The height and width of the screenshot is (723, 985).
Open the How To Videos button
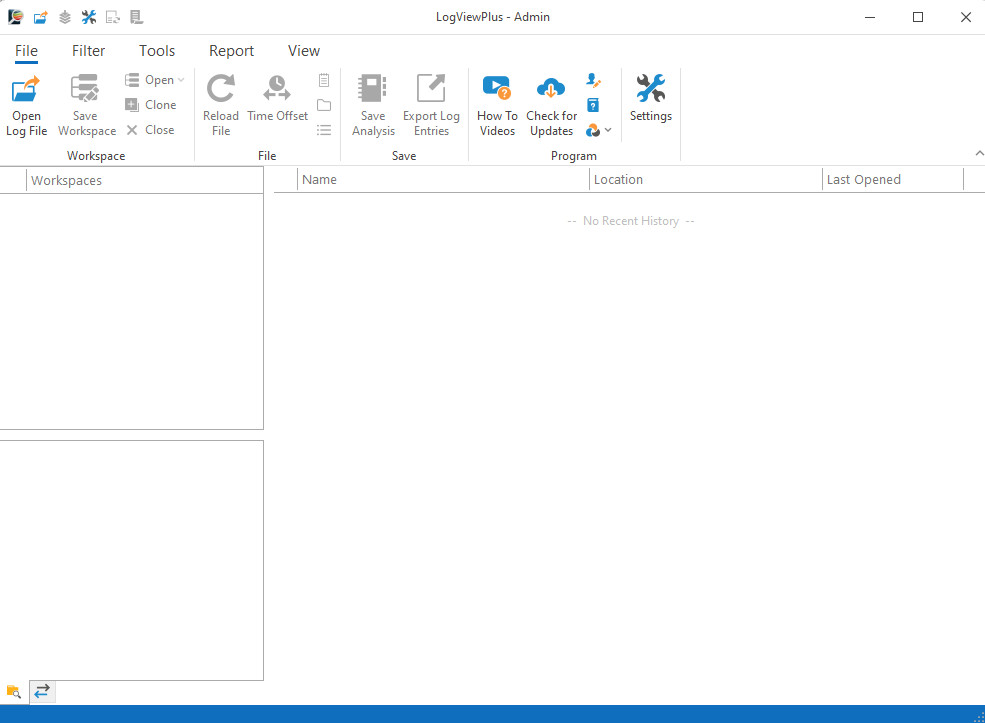coord(497,106)
